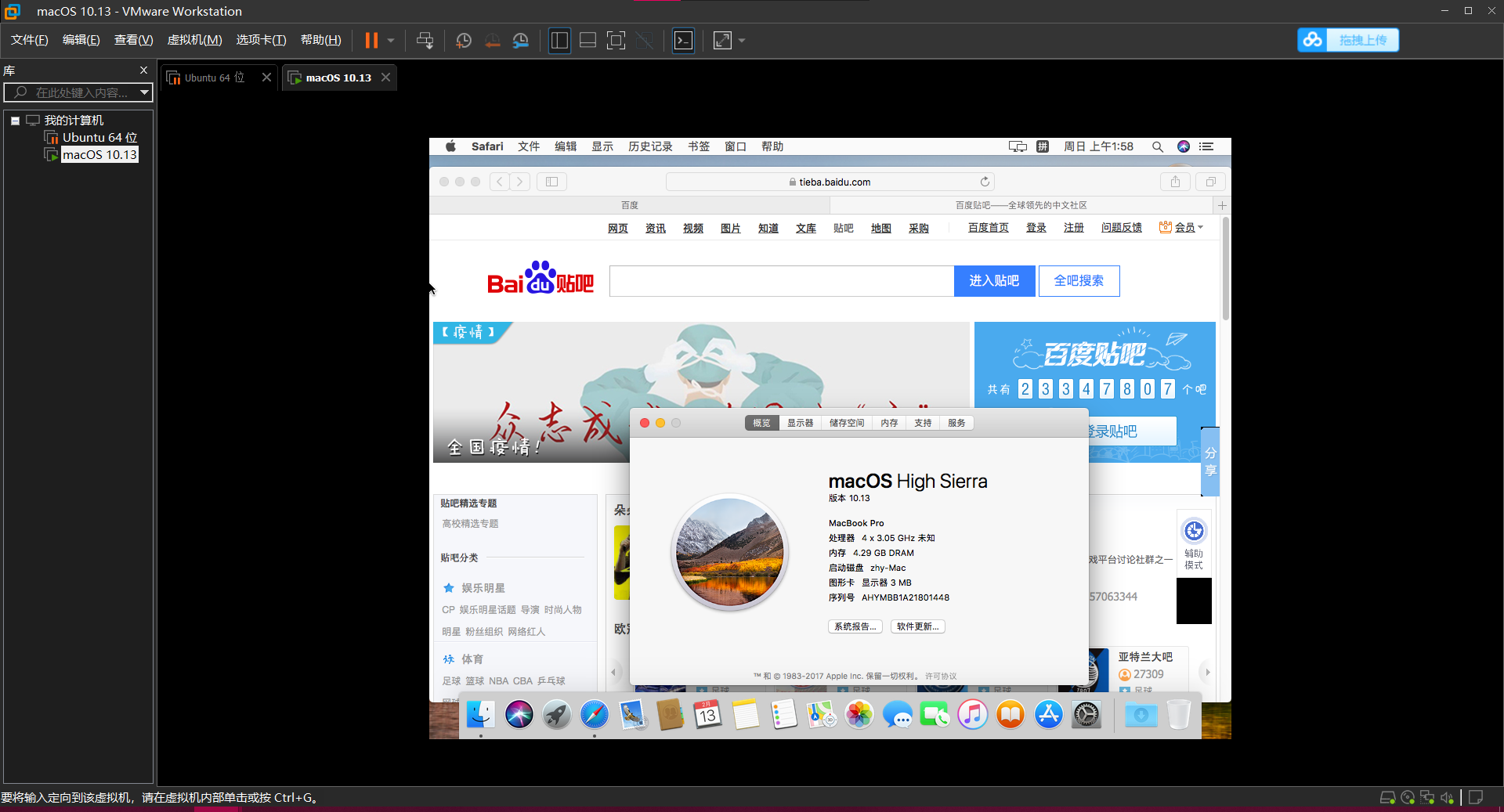Image resolution: width=1504 pixels, height=812 pixels.
Task: Switch to the 储存空间 tab in About This Mac
Action: pos(846,423)
